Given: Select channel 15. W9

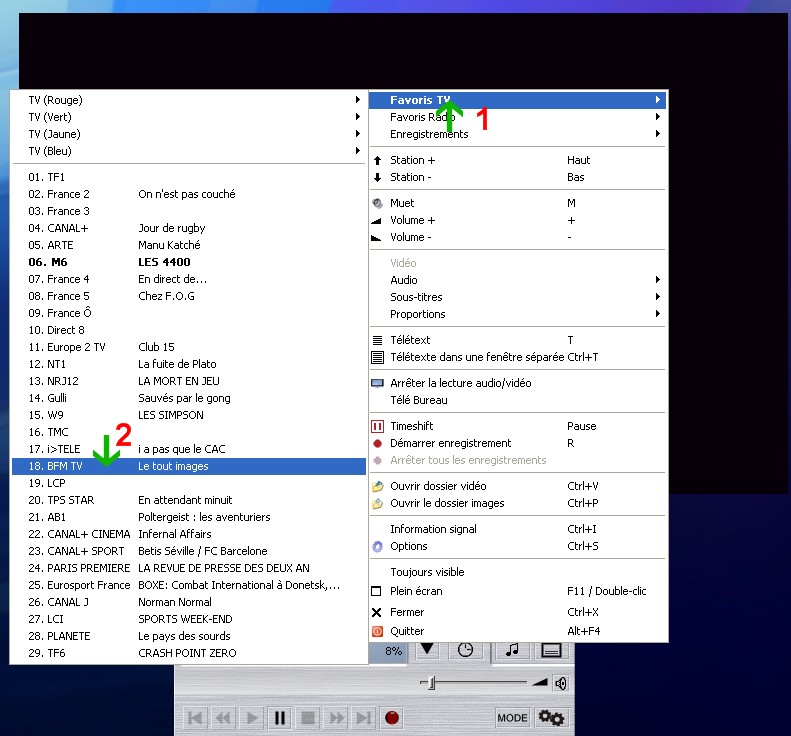Looking at the screenshot, I should coord(189,415).
